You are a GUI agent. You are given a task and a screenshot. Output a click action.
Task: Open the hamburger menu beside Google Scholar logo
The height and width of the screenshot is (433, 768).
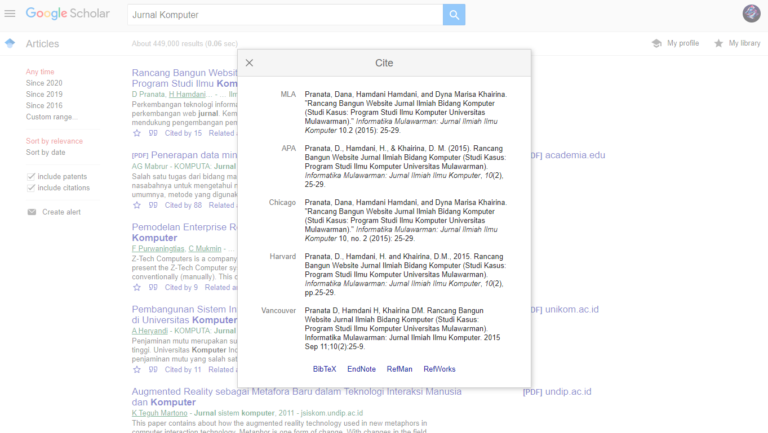pos(10,14)
